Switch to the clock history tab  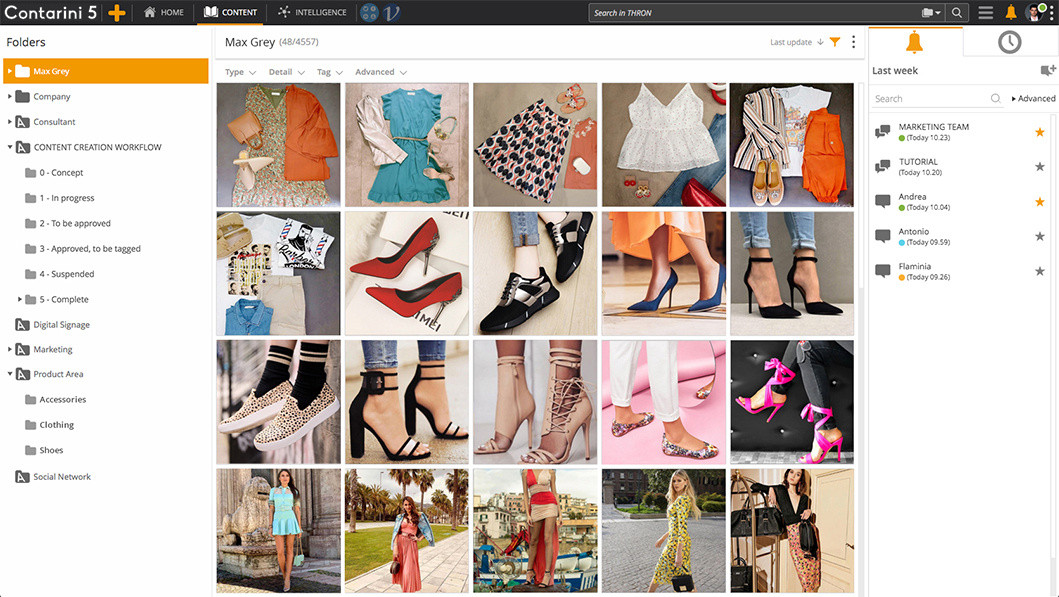tap(1009, 42)
